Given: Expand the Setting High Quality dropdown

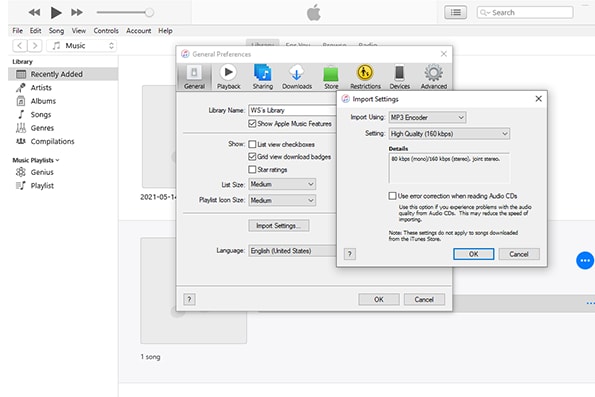Looking at the screenshot, I should click(449, 134).
